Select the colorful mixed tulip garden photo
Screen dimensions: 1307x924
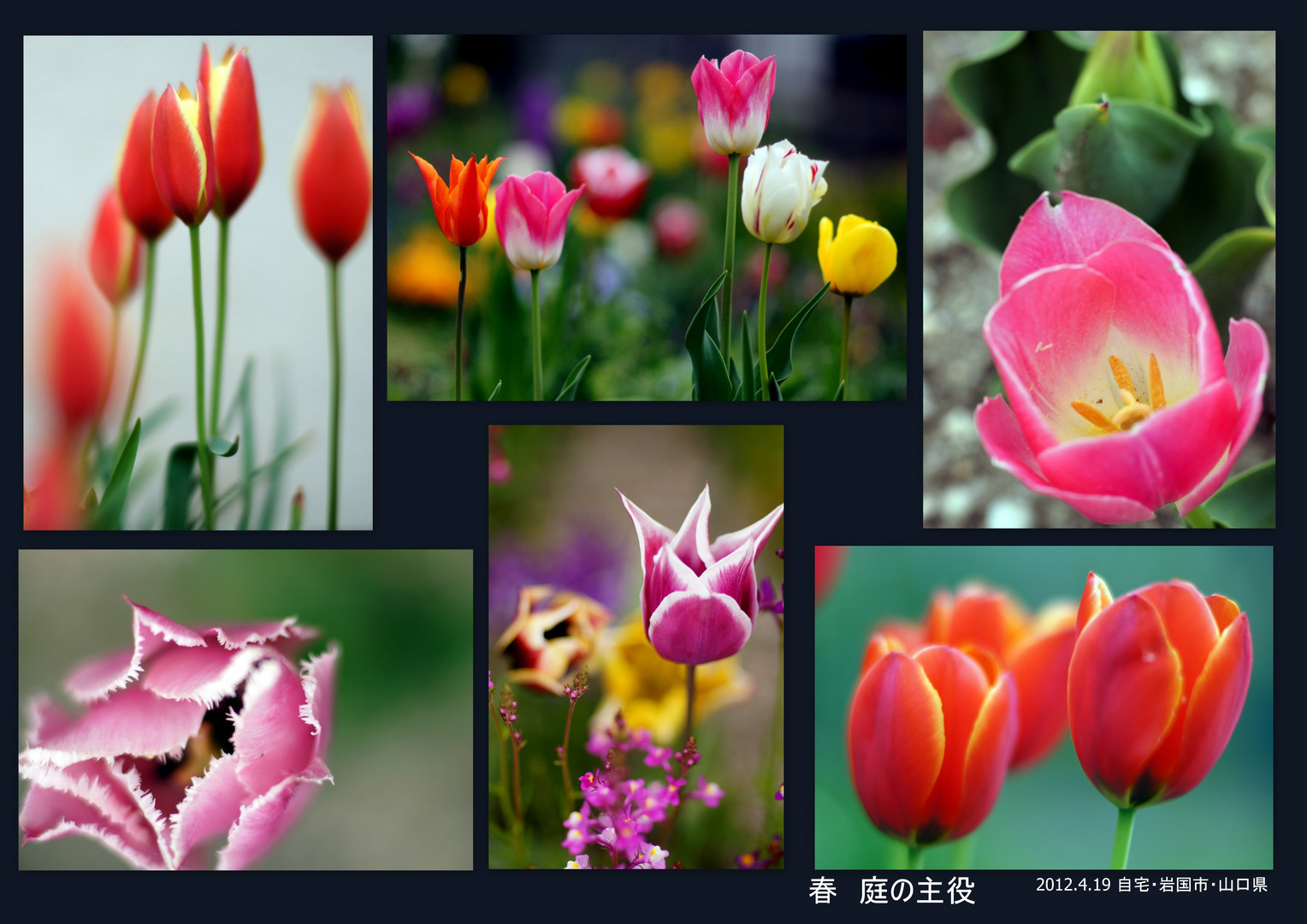click(646, 217)
